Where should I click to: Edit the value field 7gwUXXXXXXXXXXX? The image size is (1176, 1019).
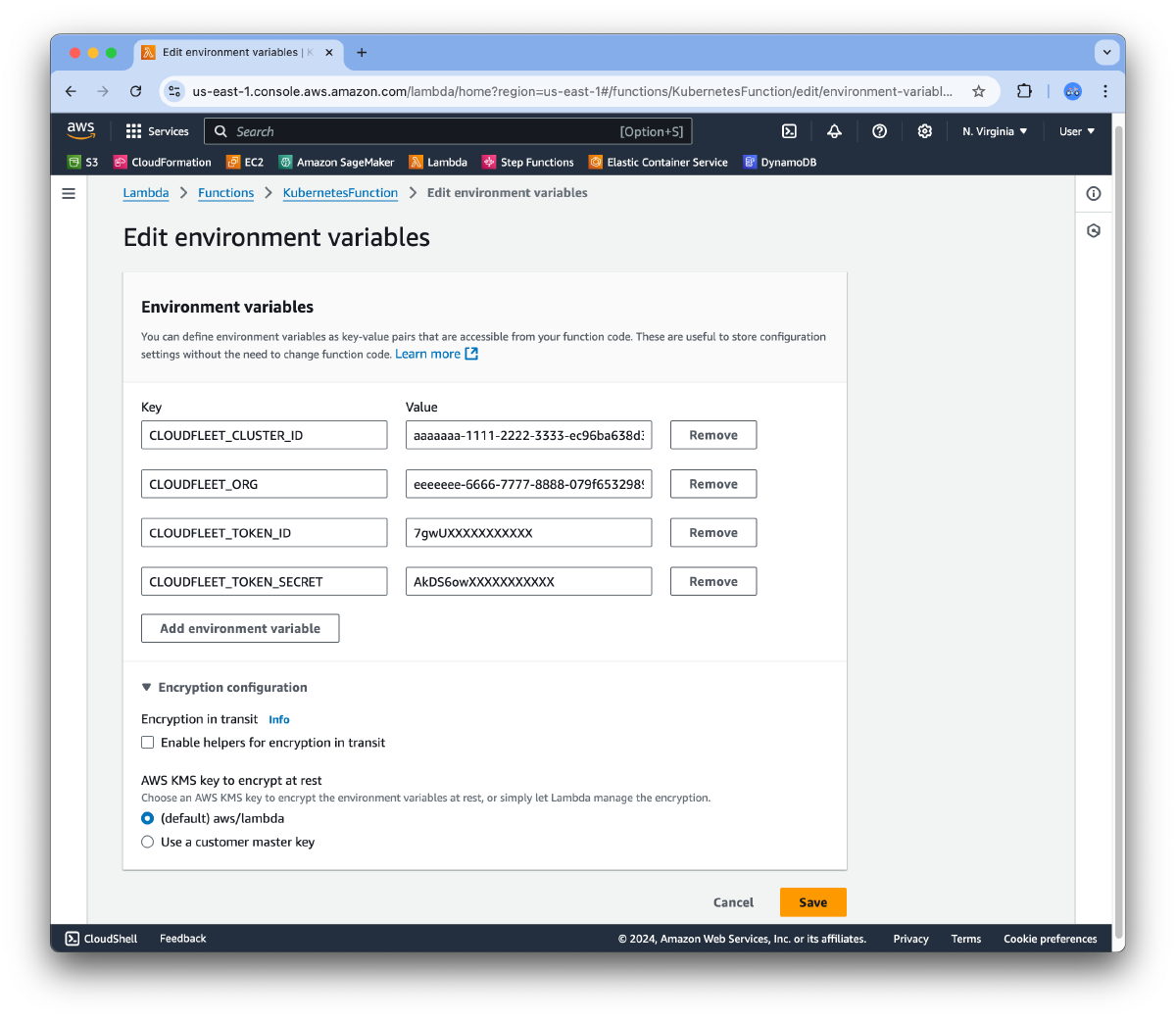[x=529, y=533]
